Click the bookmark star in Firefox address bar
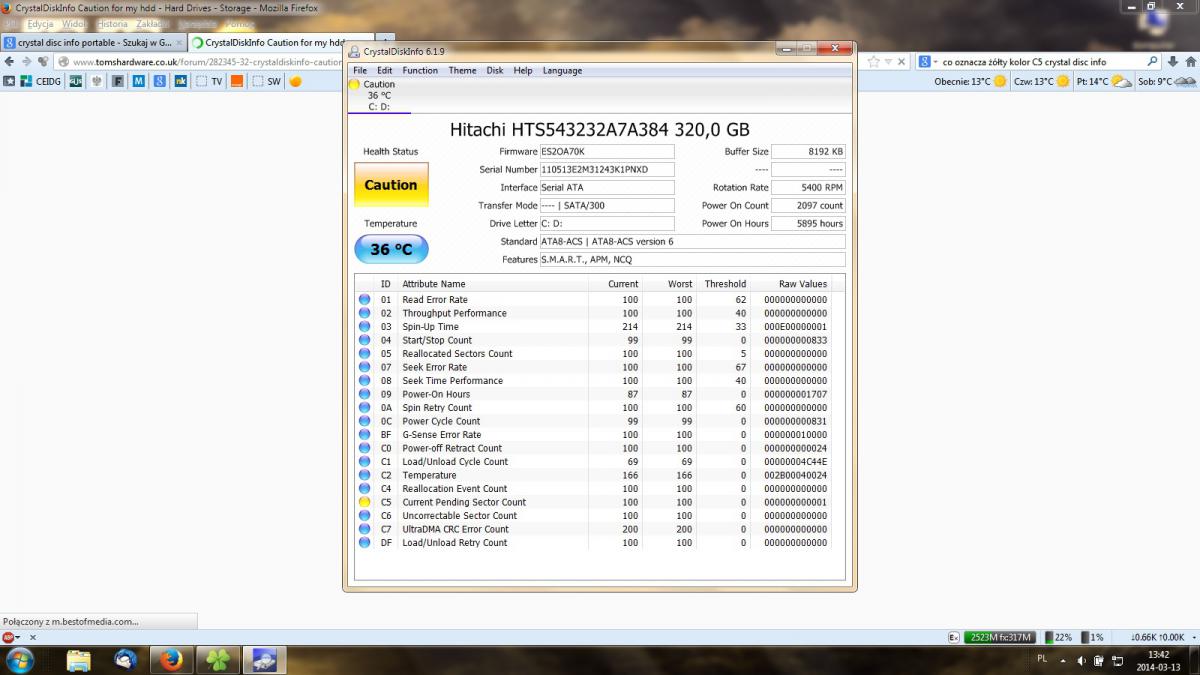The width and height of the screenshot is (1200, 675). 874,62
